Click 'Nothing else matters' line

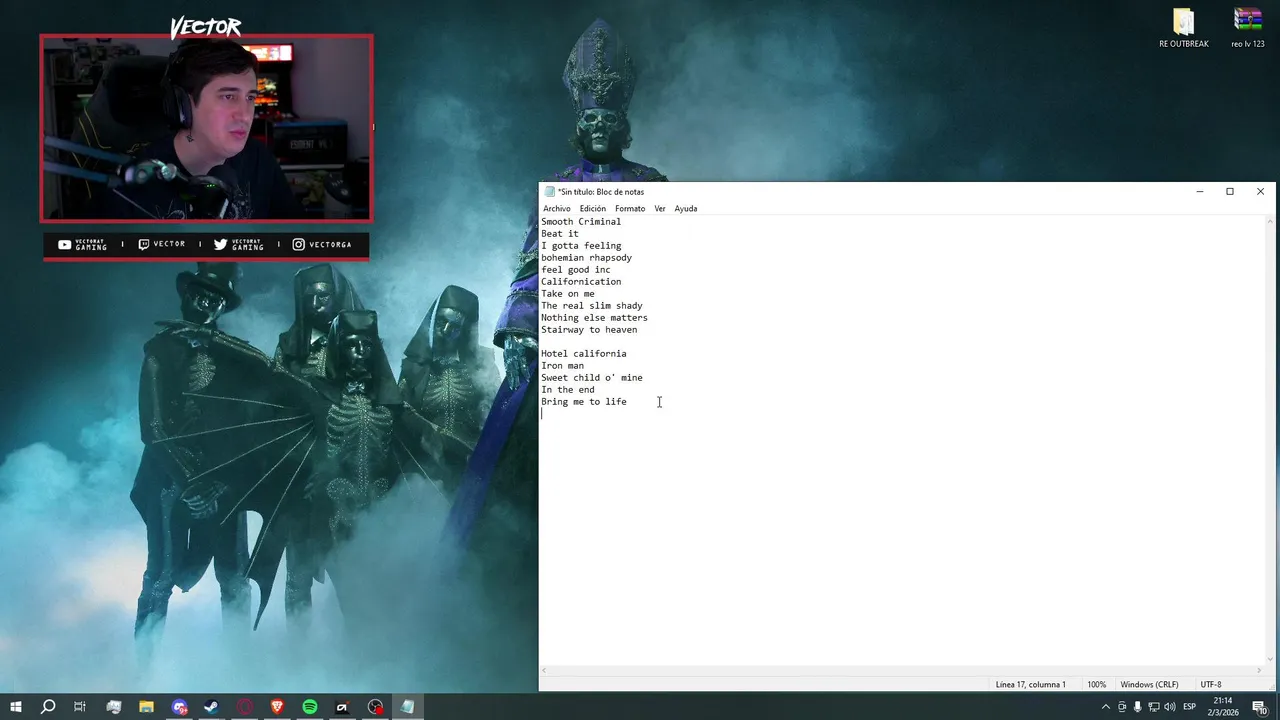click(x=594, y=317)
